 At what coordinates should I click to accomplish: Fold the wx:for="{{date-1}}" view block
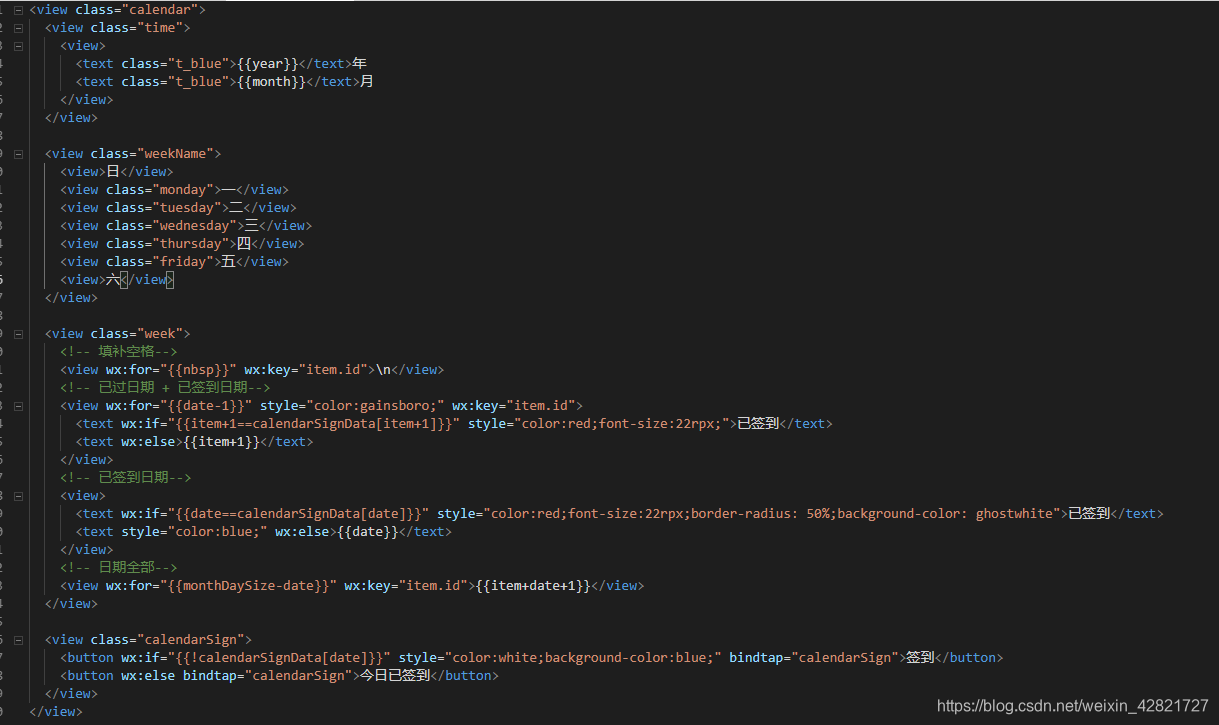tap(18, 406)
